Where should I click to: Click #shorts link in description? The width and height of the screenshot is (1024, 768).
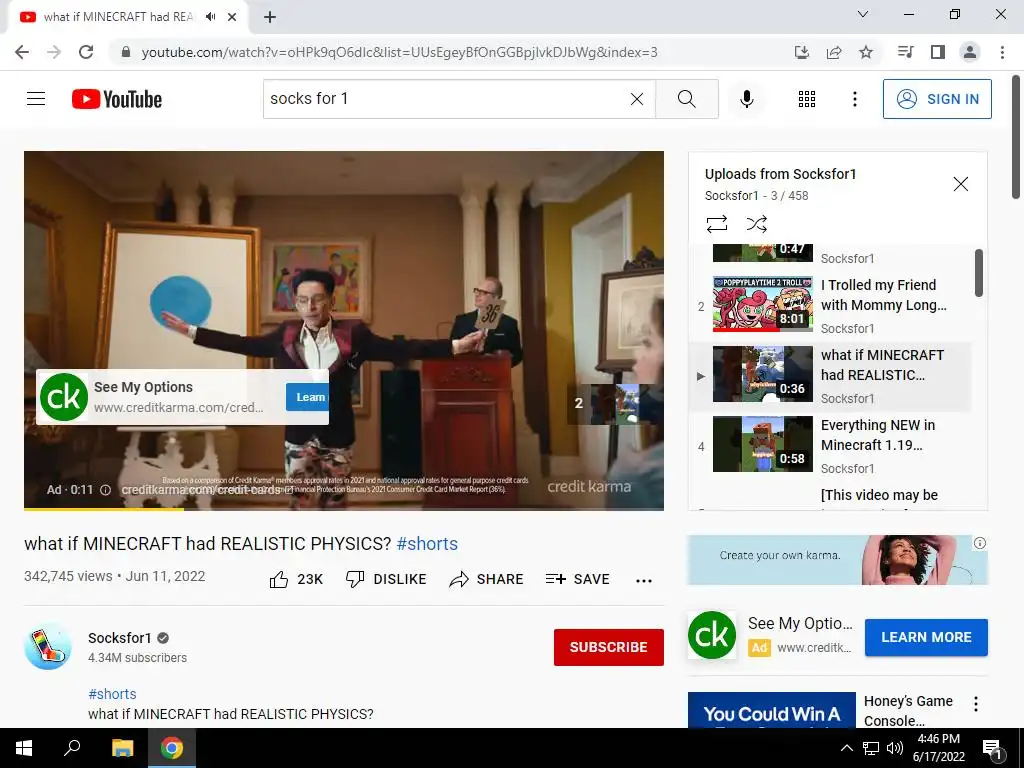tap(112, 694)
